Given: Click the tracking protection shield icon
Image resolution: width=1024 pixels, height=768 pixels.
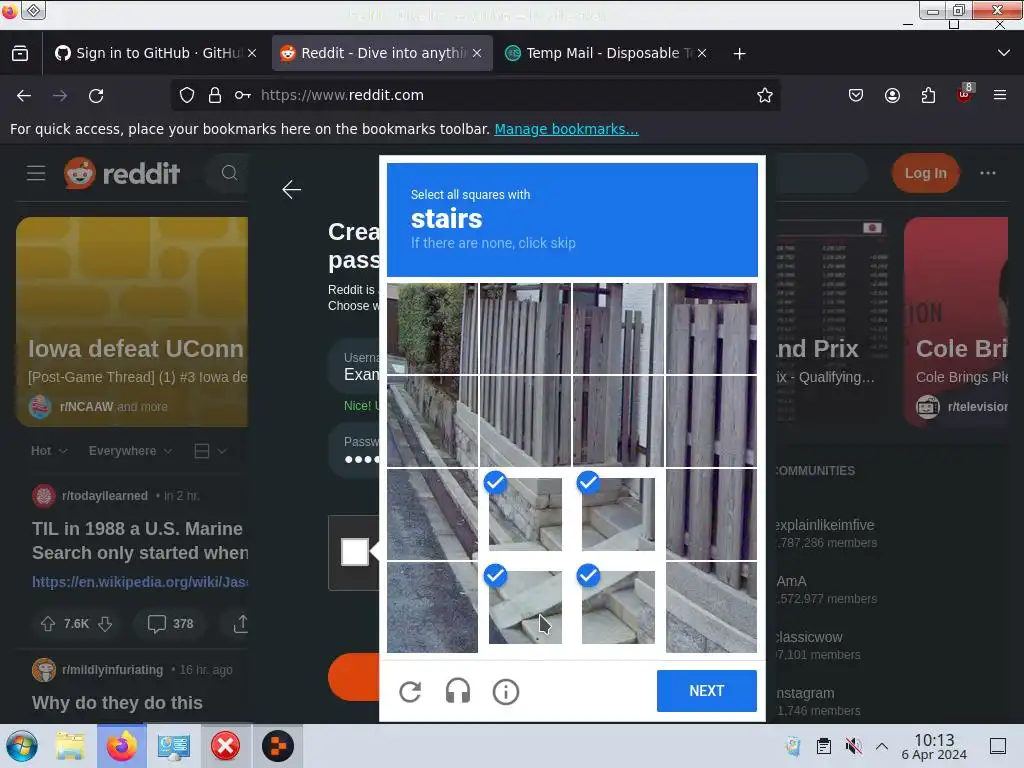Looking at the screenshot, I should (187, 95).
